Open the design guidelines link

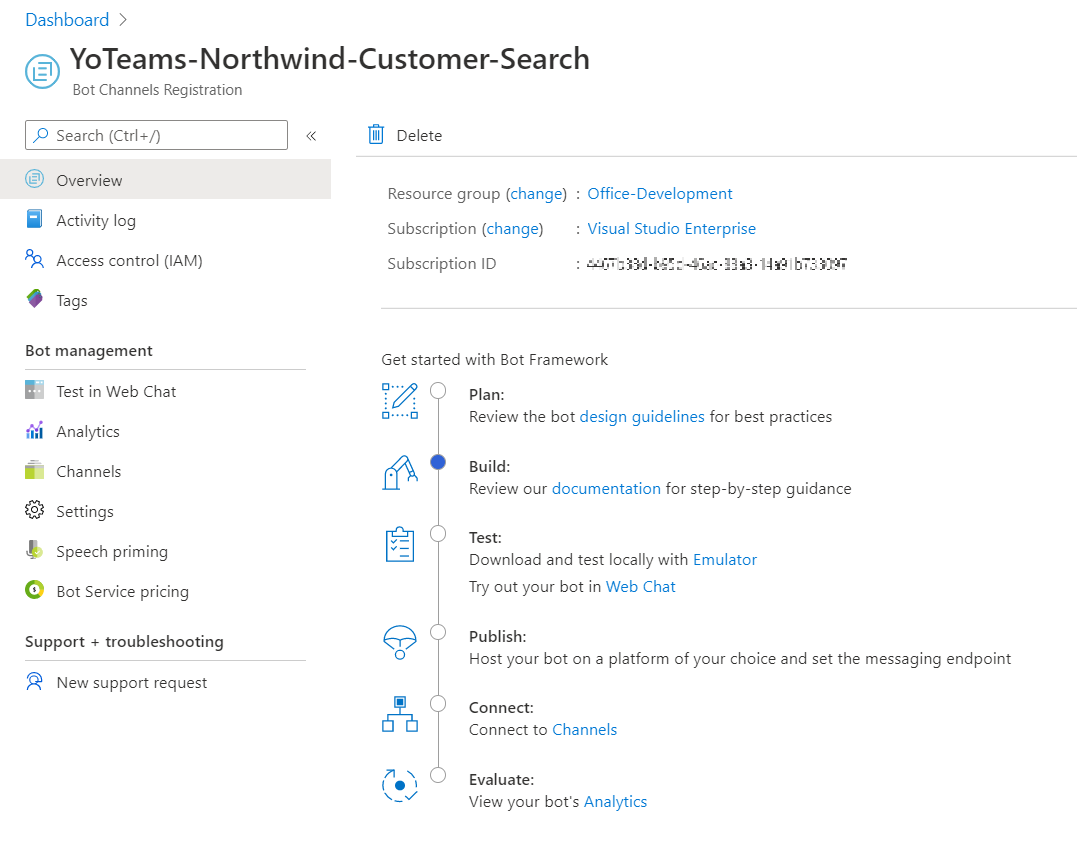(x=642, y=416)
